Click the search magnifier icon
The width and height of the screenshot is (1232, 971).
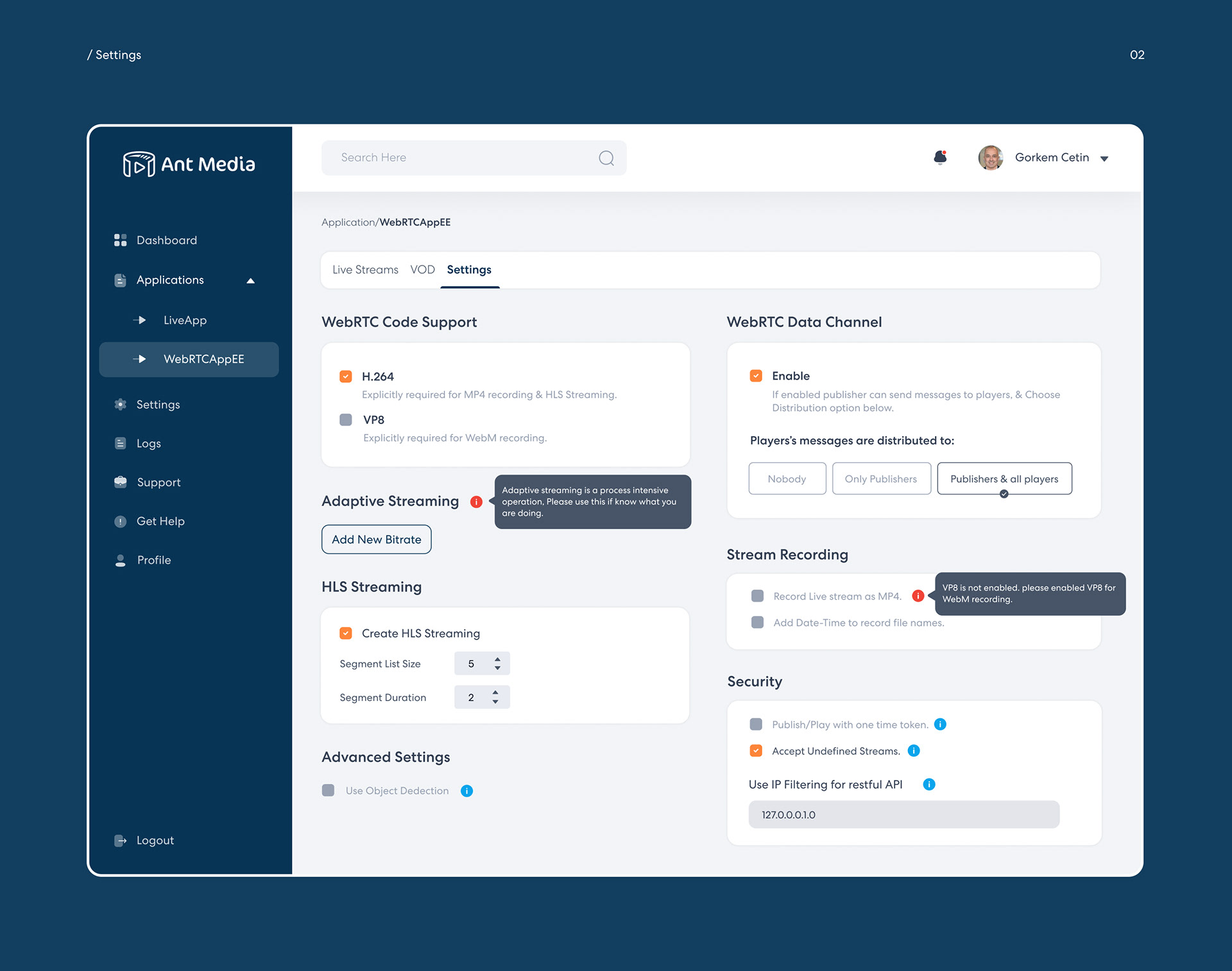pos(606,158)
